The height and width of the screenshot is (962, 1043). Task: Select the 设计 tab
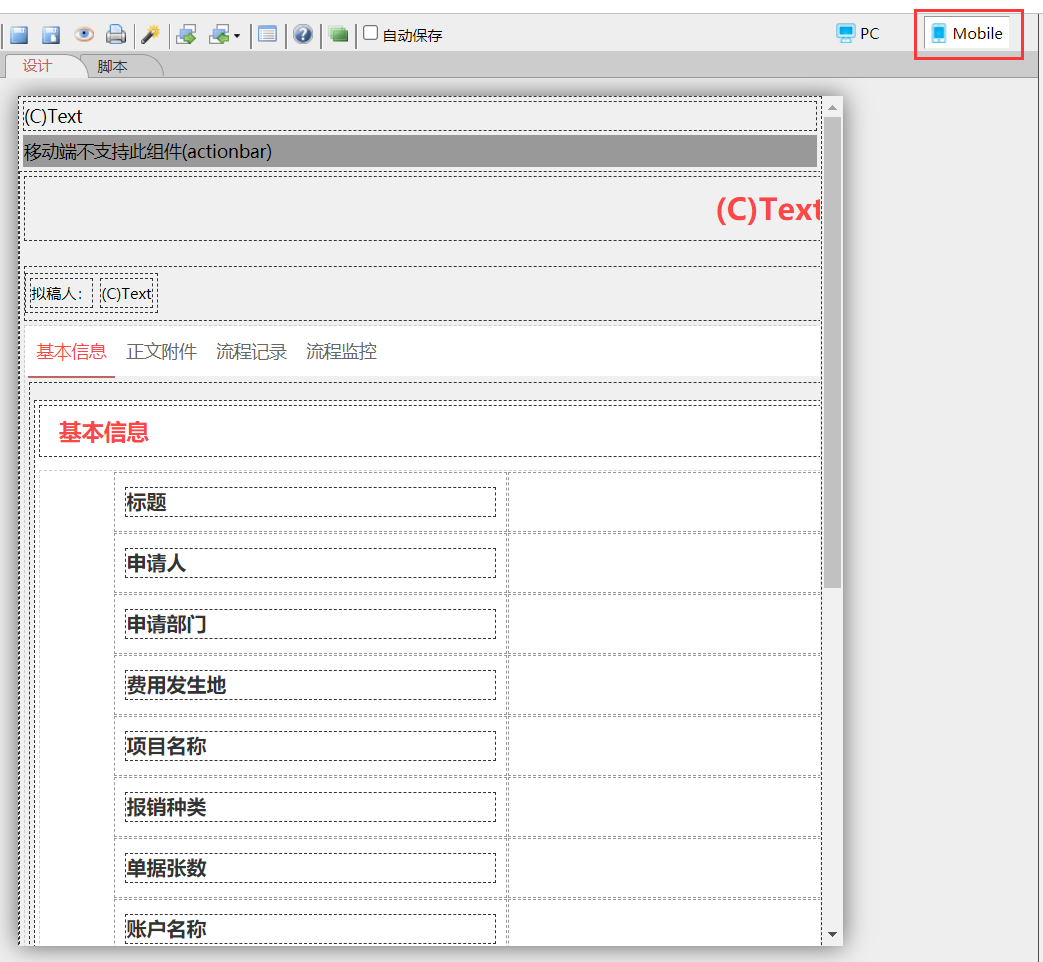[38, 67]
